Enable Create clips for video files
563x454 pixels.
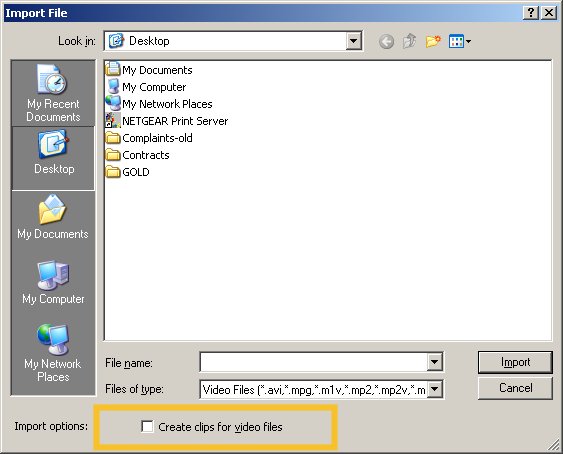pyautogui.click(x=147, y=426)
